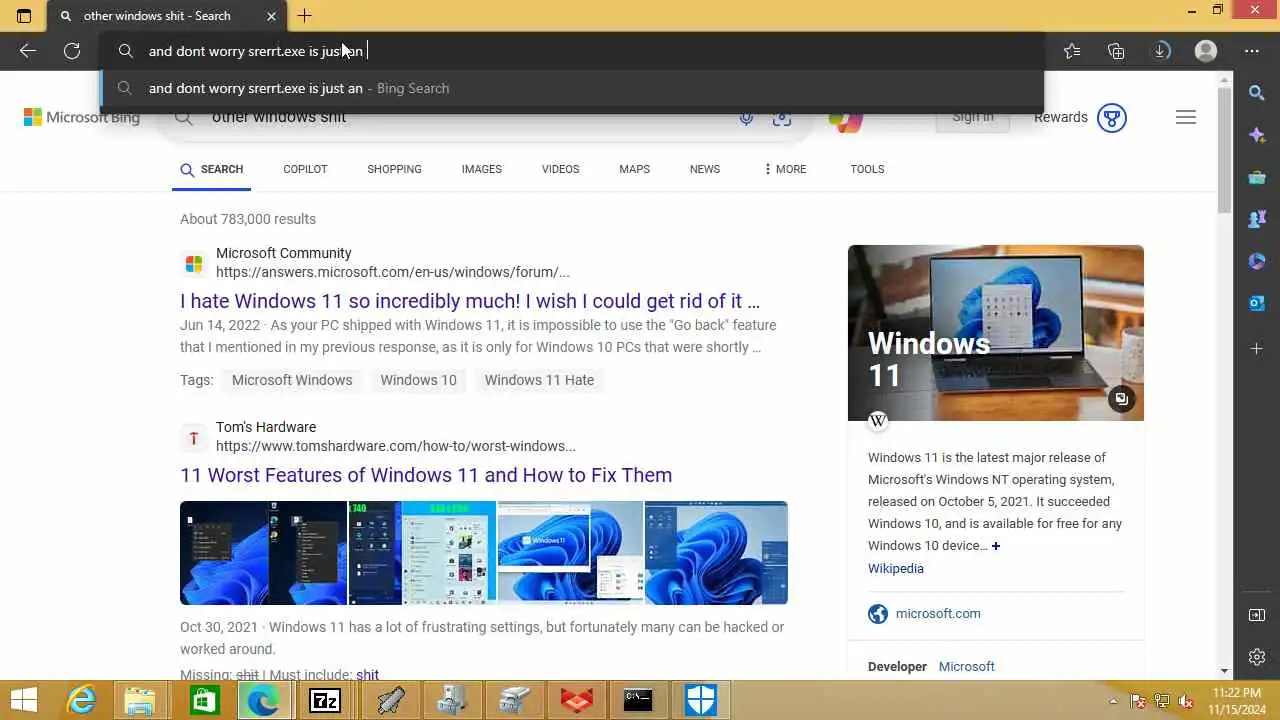The image size is (1280, 720).
Task: Switch to the SHOPPING tab
Action: point(394,169)
